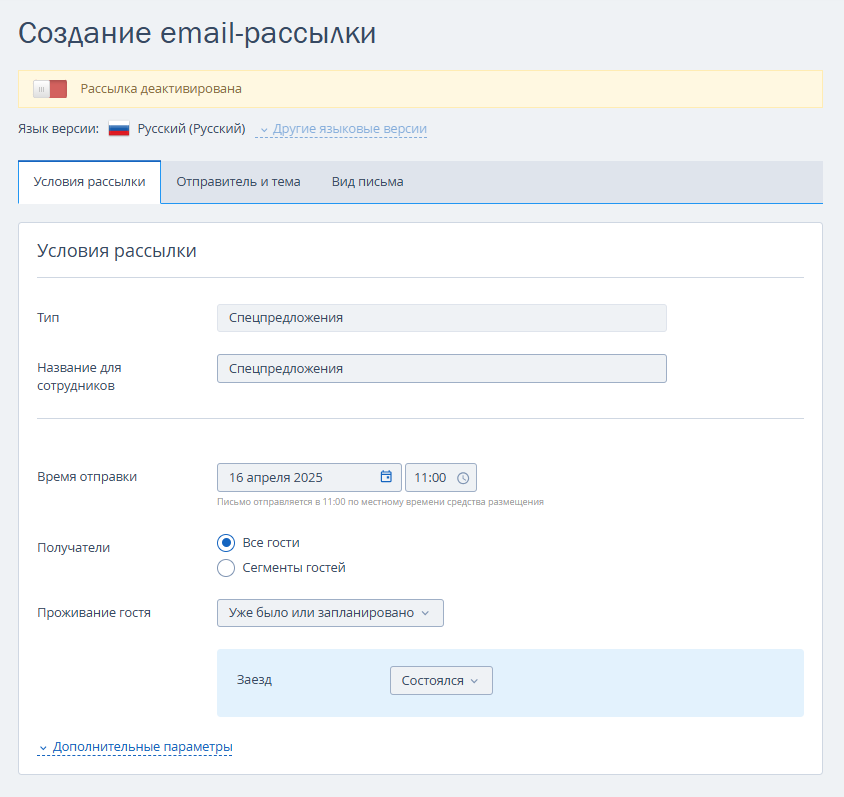This screenshot has width=844, height=797.
Task: Open 'Другие языковые версии' link
Action: [x=349, y=129]
